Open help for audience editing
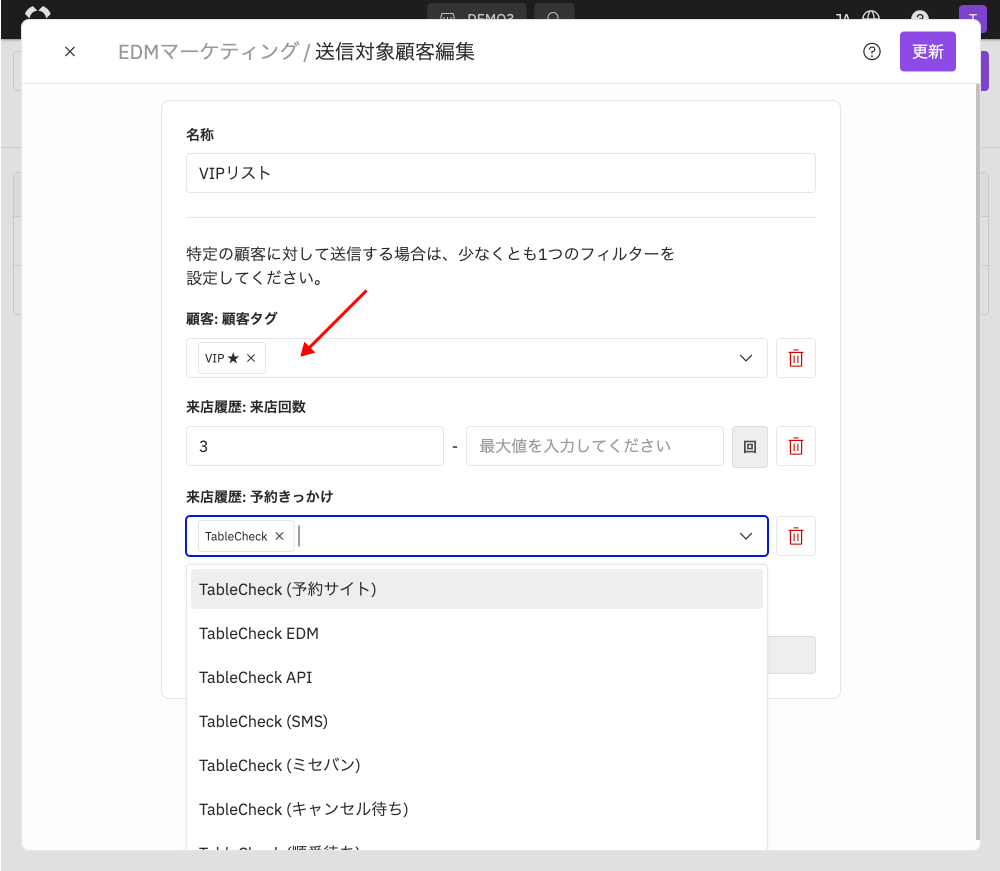 point(871,52)
